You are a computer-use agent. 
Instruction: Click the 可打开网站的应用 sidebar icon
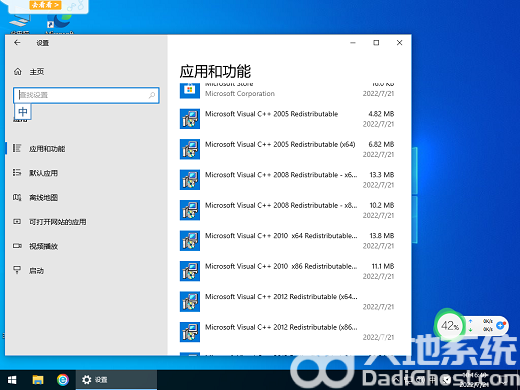tap(17, 222)
